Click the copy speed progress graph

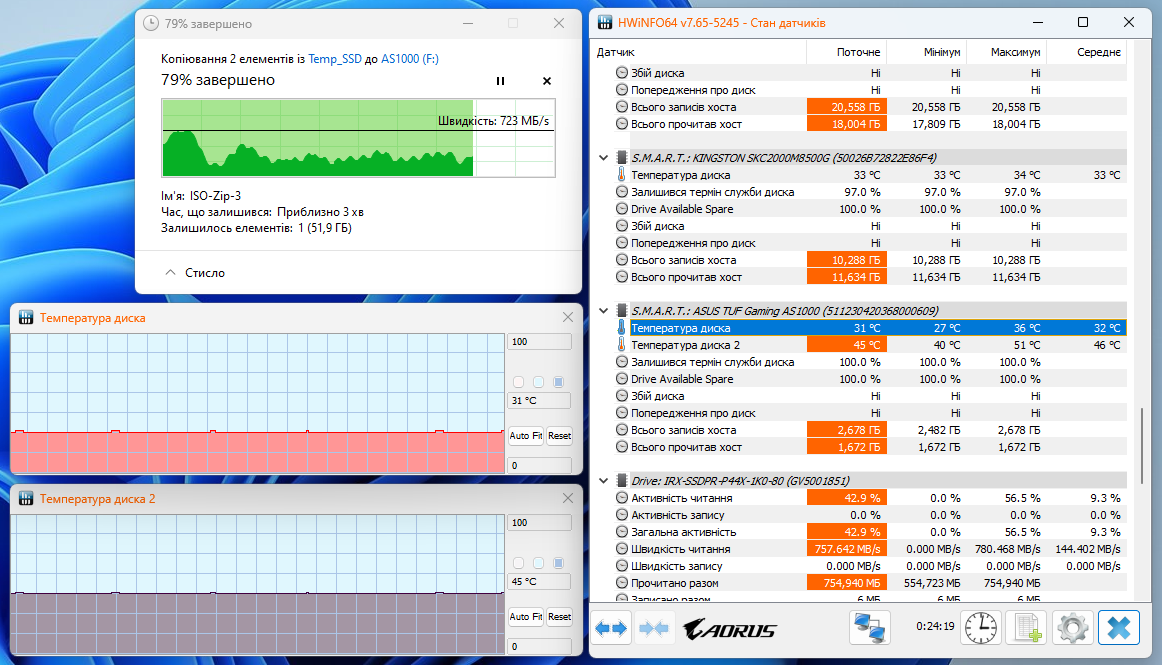coord(358,138)
